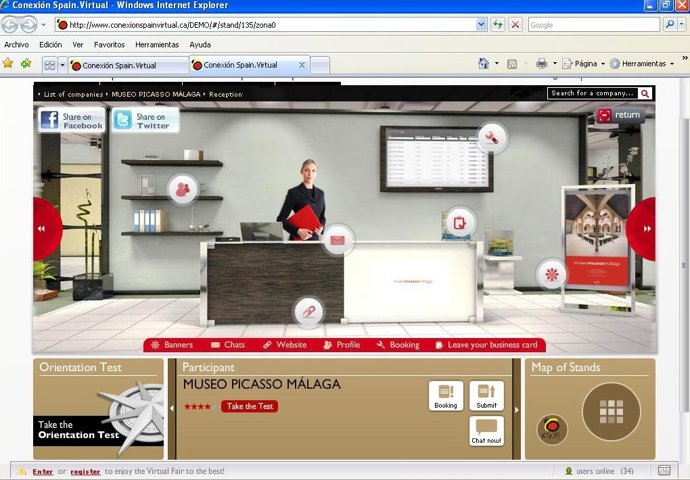Open the Map of Stands grid icon
Image resolution: width=690 pixels, height=480 pixels.
pos(611,410)
